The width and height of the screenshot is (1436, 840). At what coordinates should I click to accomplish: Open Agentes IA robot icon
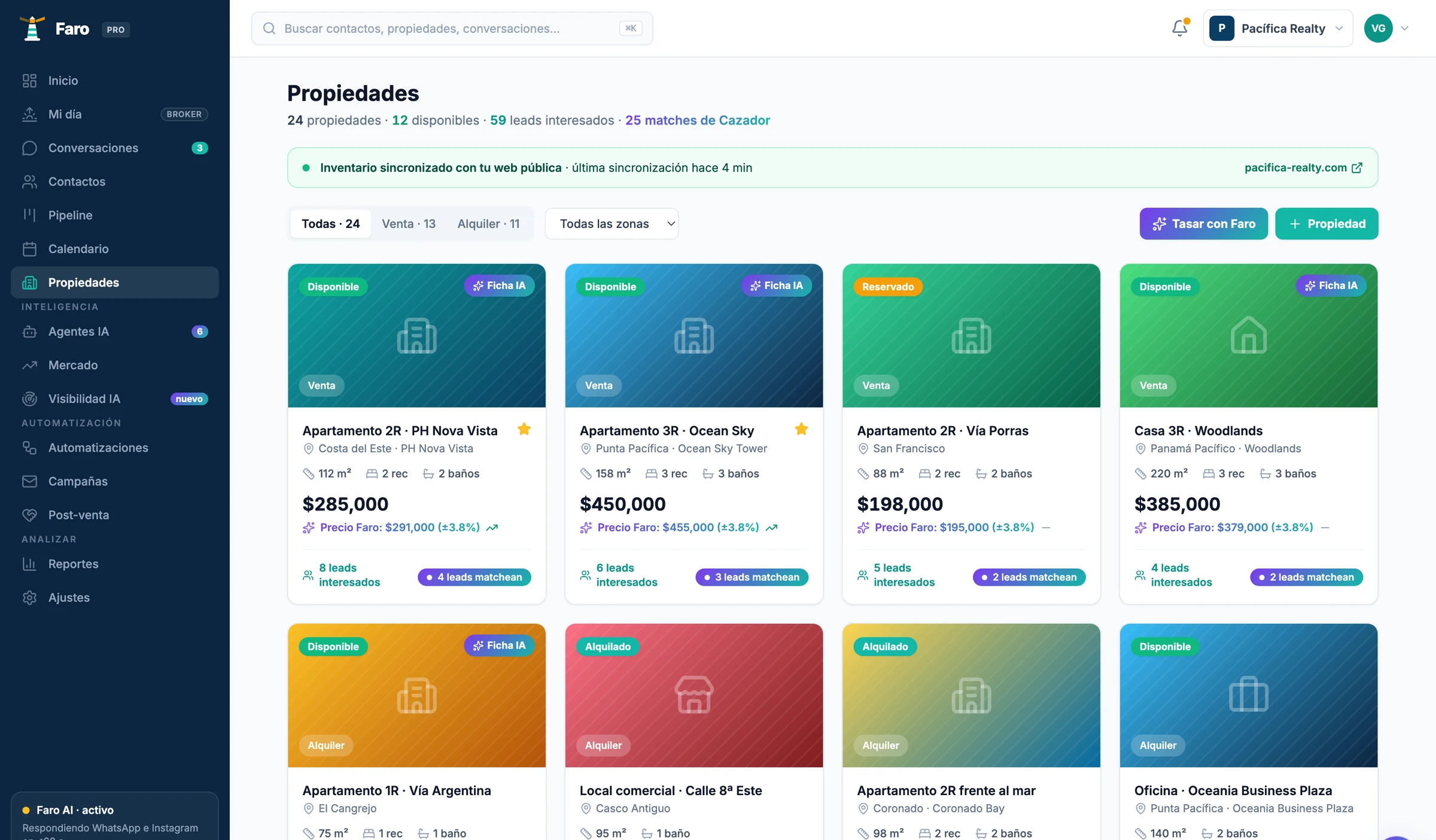pos(29,331)
